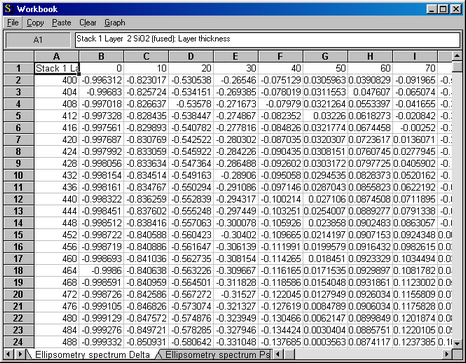
Task: Select column B header
Action: 101,56
